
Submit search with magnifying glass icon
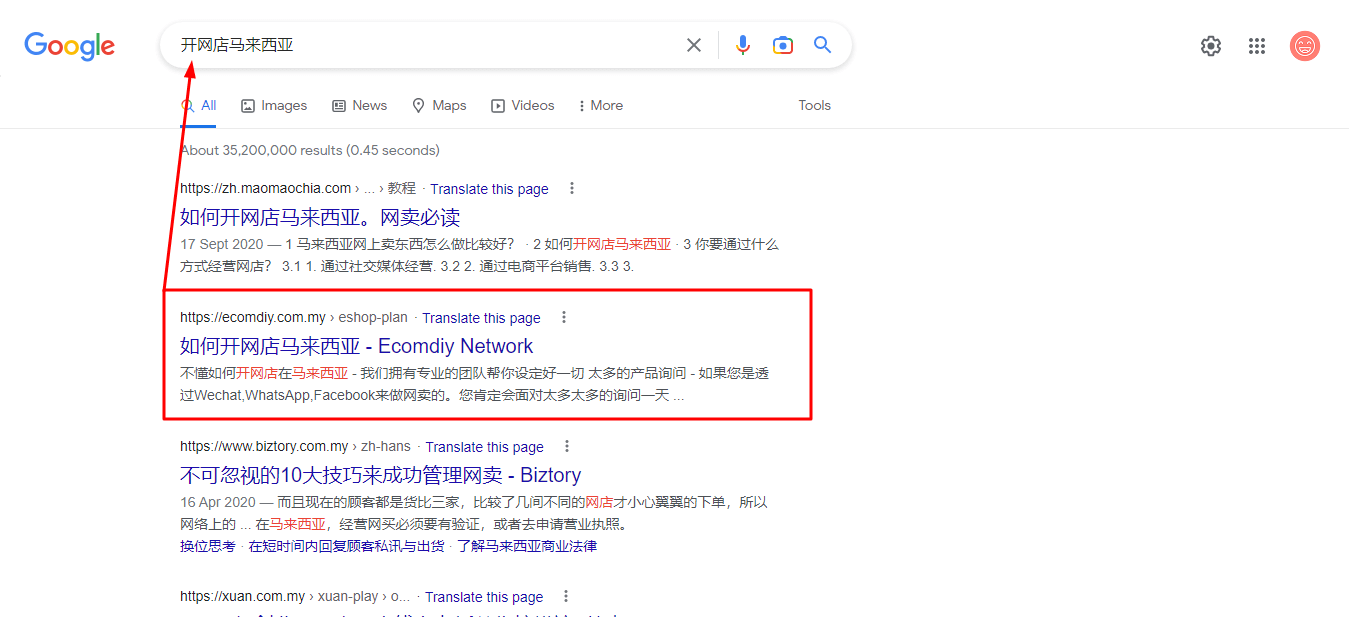(823, 45)
